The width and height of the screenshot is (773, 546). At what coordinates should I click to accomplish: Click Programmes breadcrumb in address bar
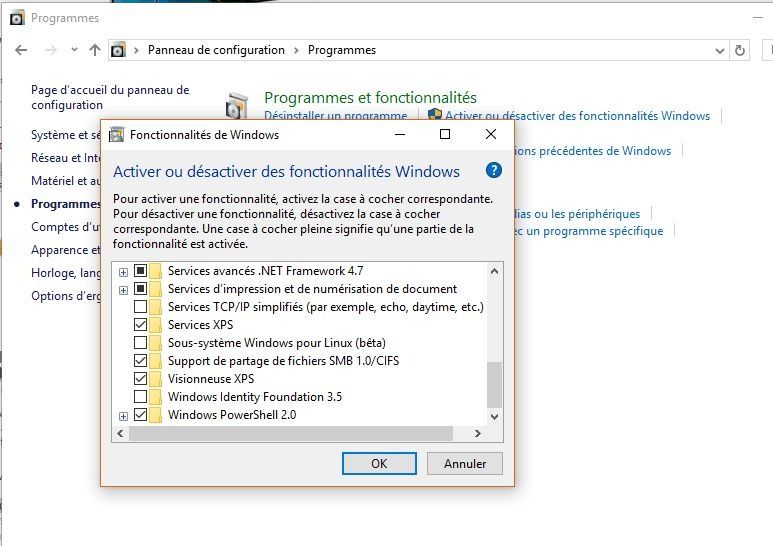click(x=342, y=50)
